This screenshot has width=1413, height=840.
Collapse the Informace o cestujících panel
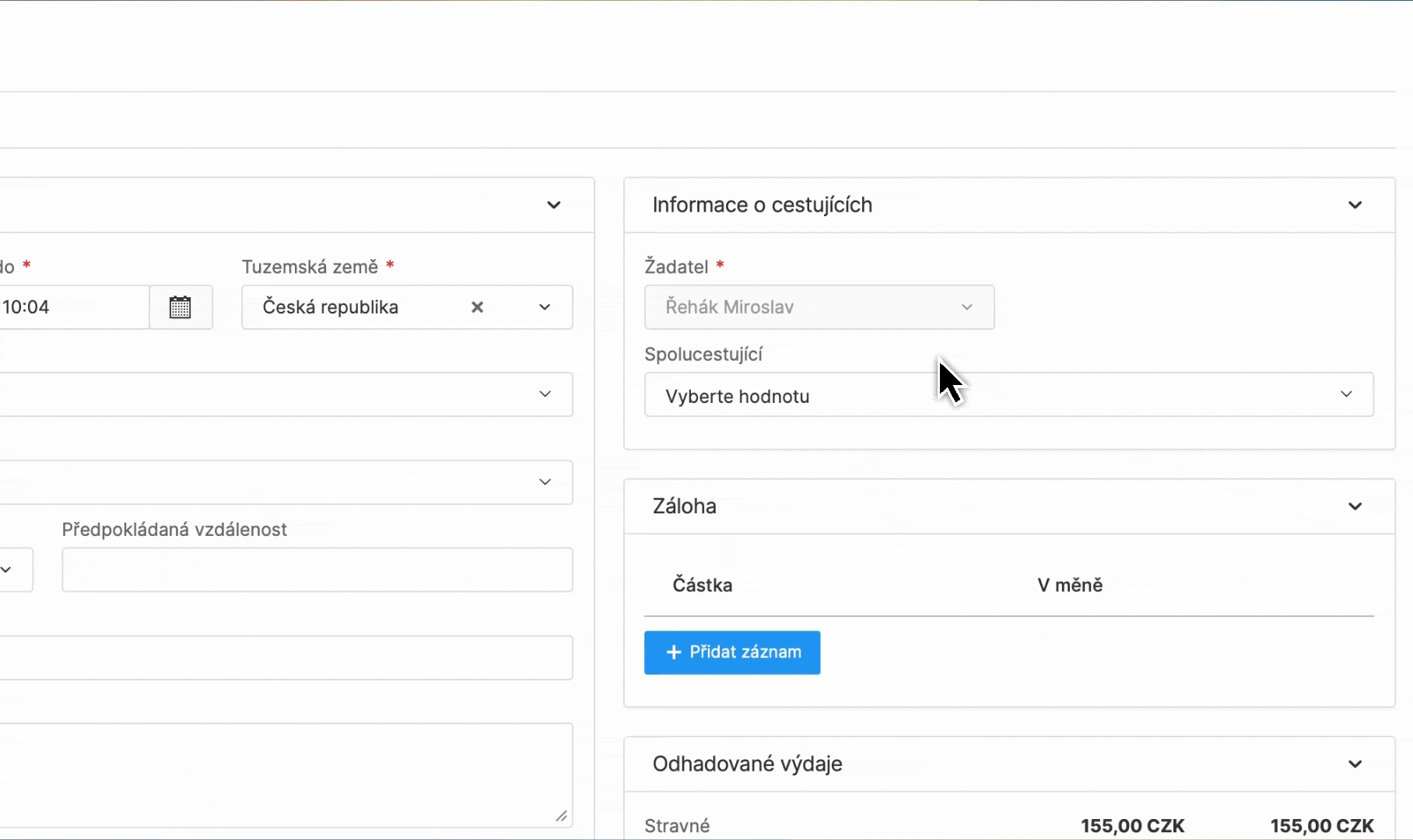click(x=1355, y=205)
